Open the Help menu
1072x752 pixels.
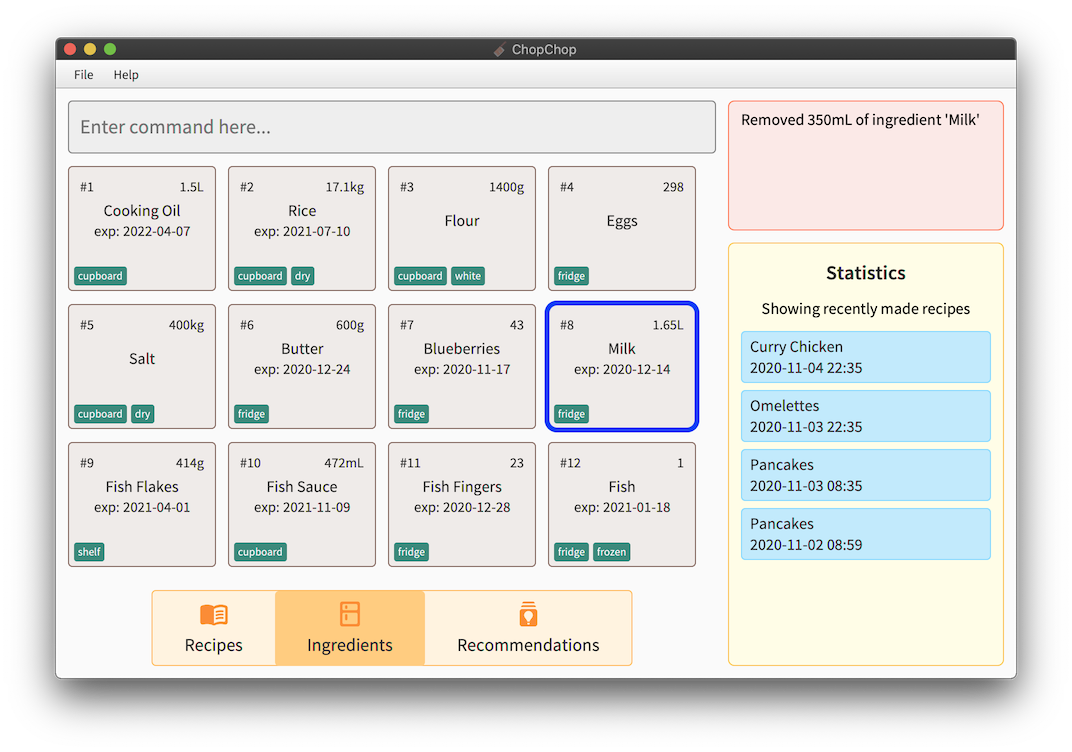[126, 75]
